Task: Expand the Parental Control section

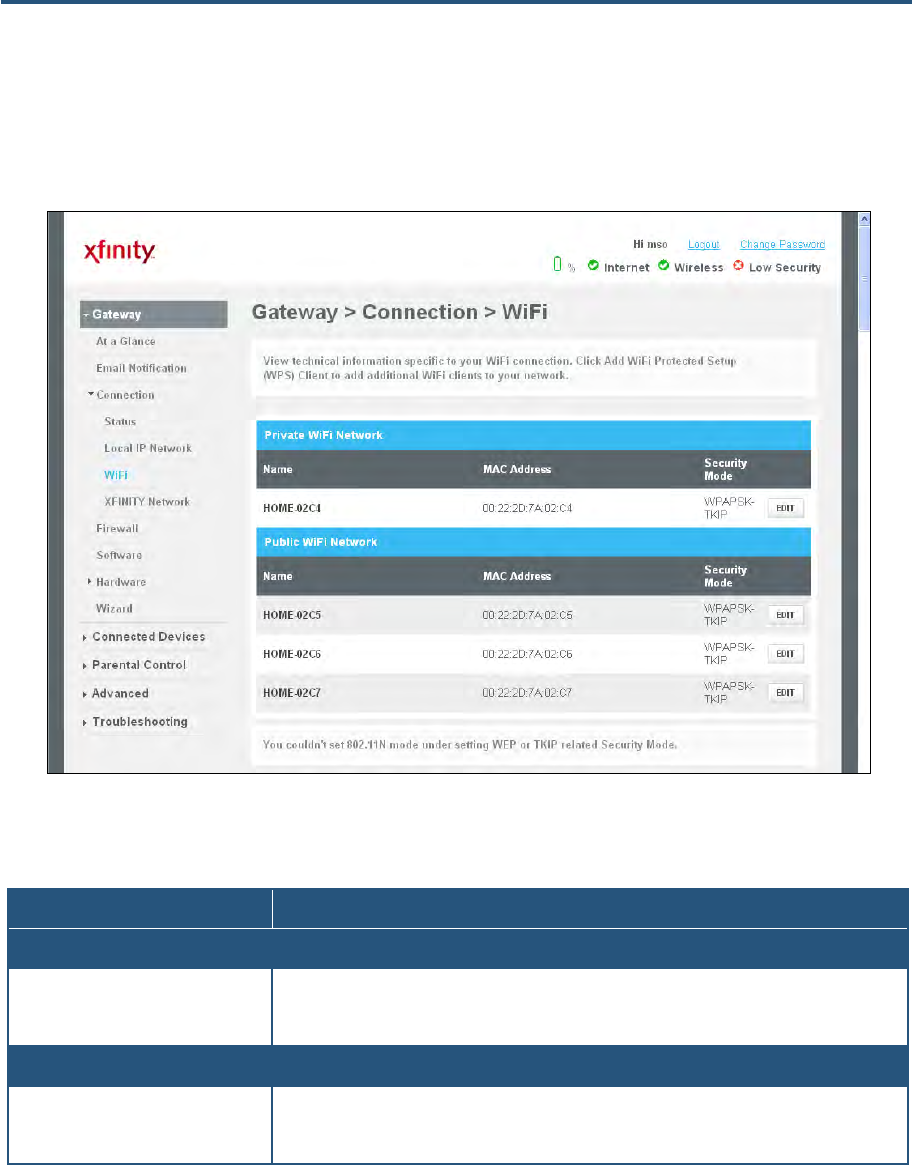Action: (135, 665)
